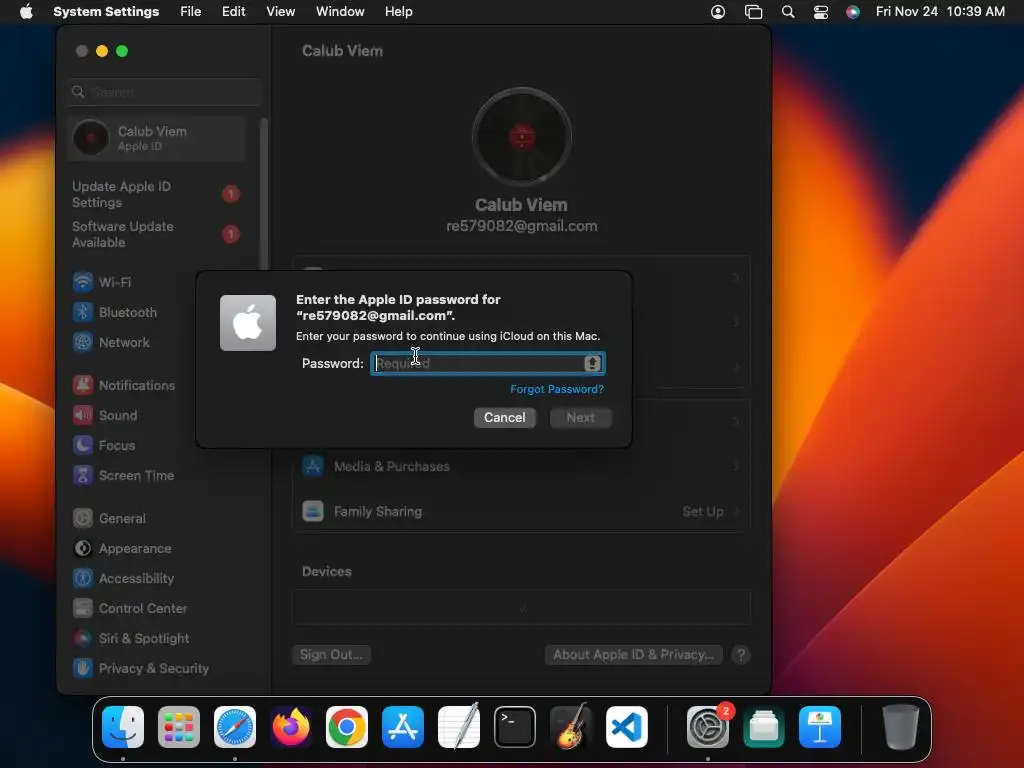Select Control Center sidebar icon
Screen dimensions: 1024x768
[x=83, y=609]
